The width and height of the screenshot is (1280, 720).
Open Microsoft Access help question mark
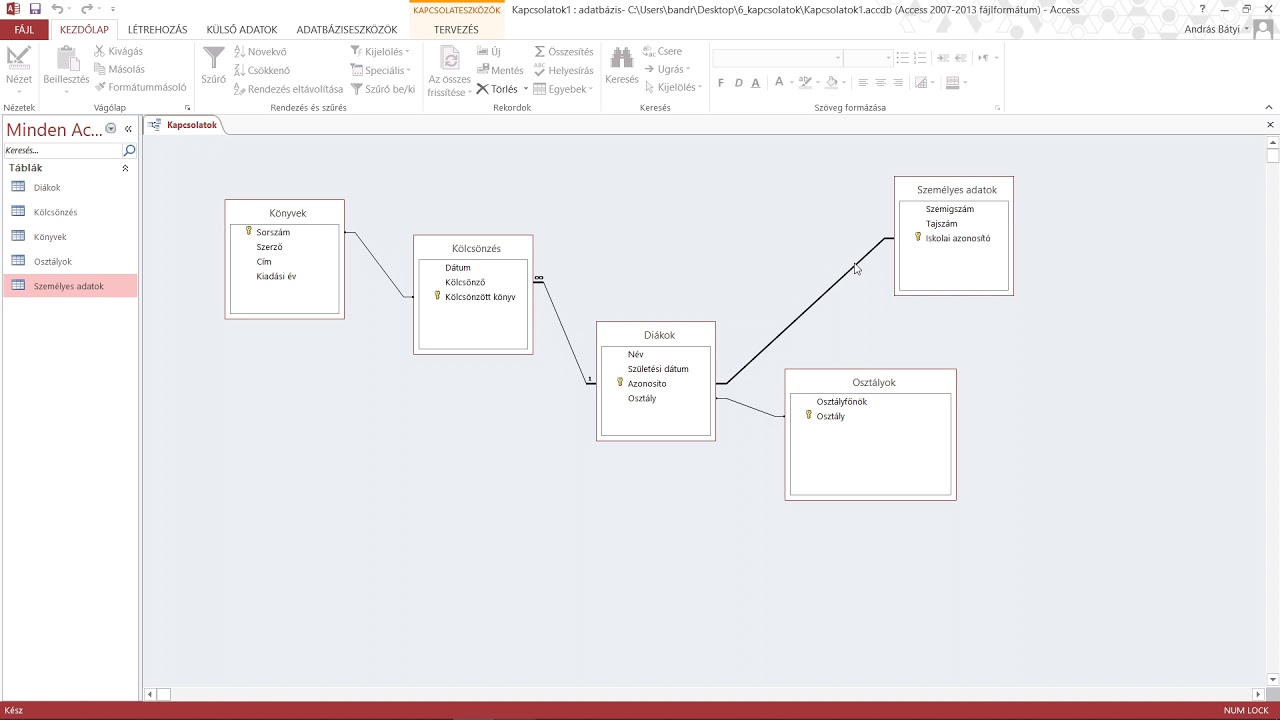point(1202,9)
